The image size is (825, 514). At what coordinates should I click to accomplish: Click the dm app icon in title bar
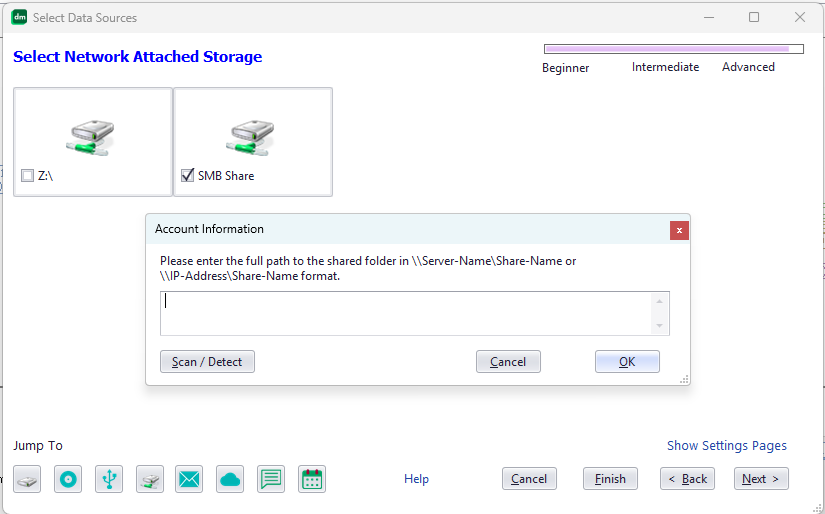pyautogui.click(x=19, y=17)
